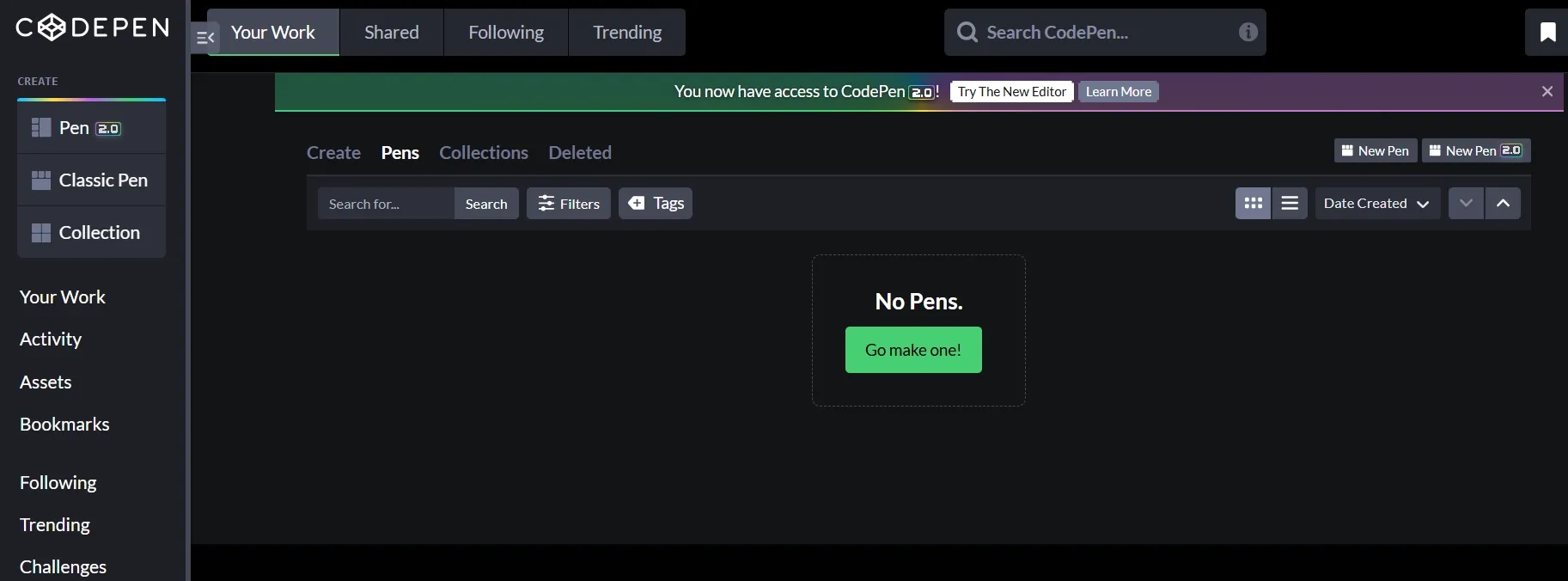
Task: Open Activity in sidebar
Action: click(51, 339)
